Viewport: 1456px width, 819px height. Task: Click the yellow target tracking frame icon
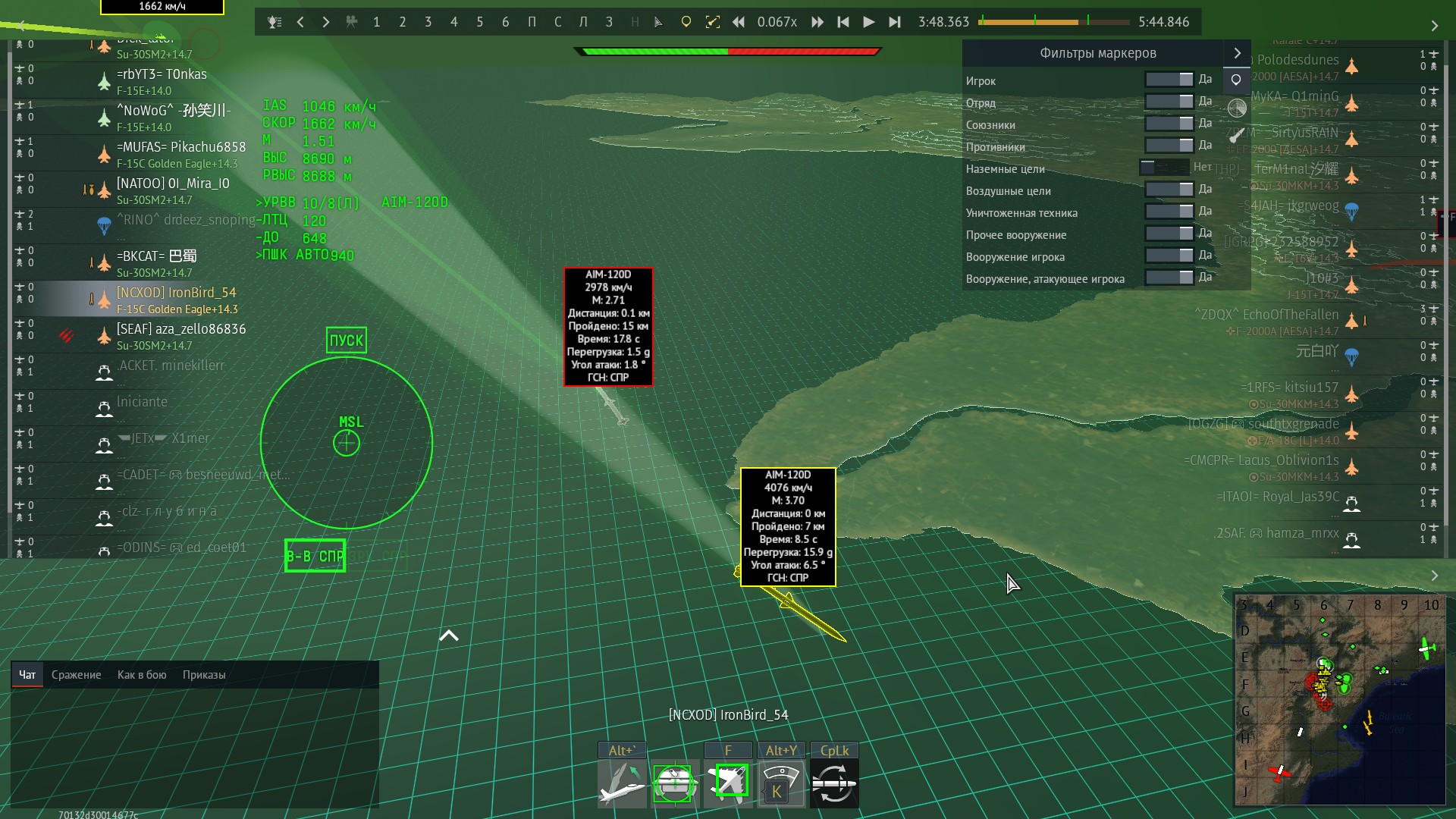(x=712, y=22)
